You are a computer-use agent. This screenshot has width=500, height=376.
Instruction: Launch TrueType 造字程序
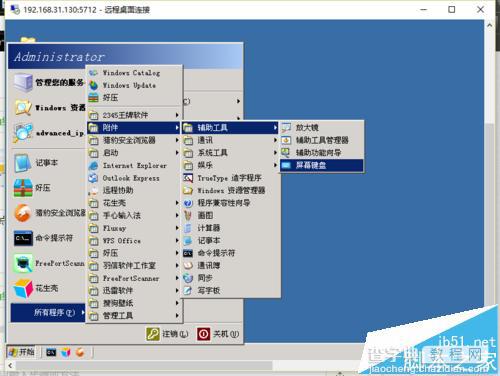(230, 178)
